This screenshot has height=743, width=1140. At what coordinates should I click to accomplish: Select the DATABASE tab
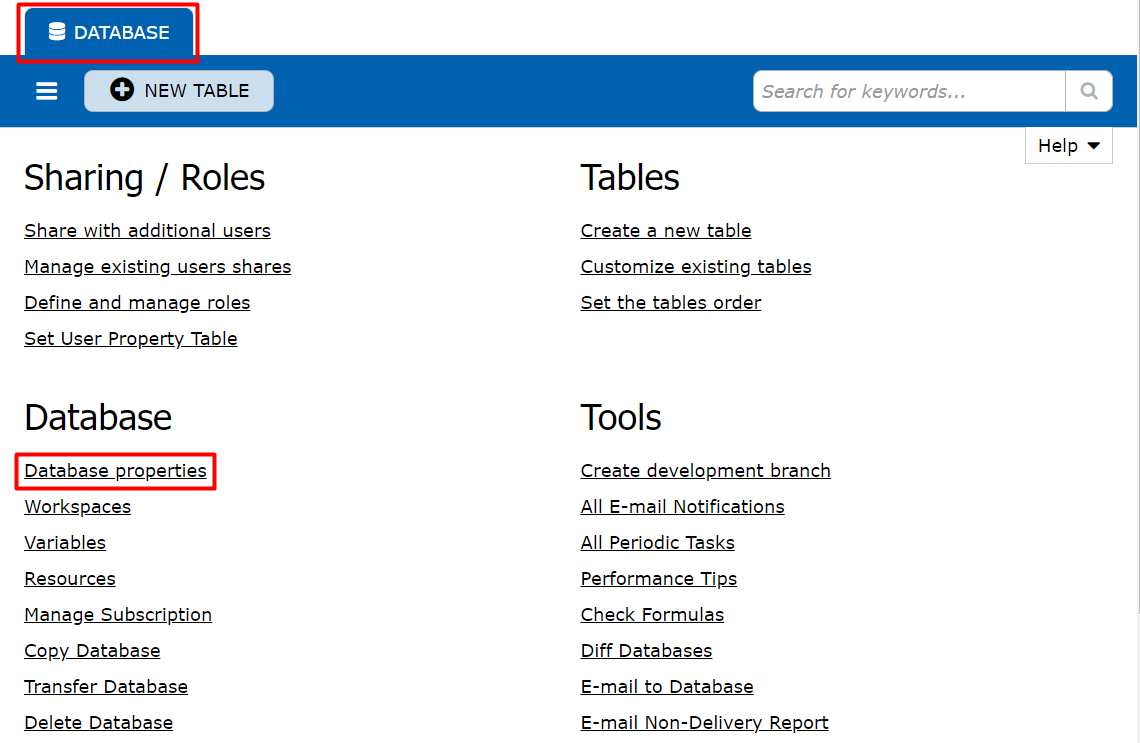(x=109, y=33)
